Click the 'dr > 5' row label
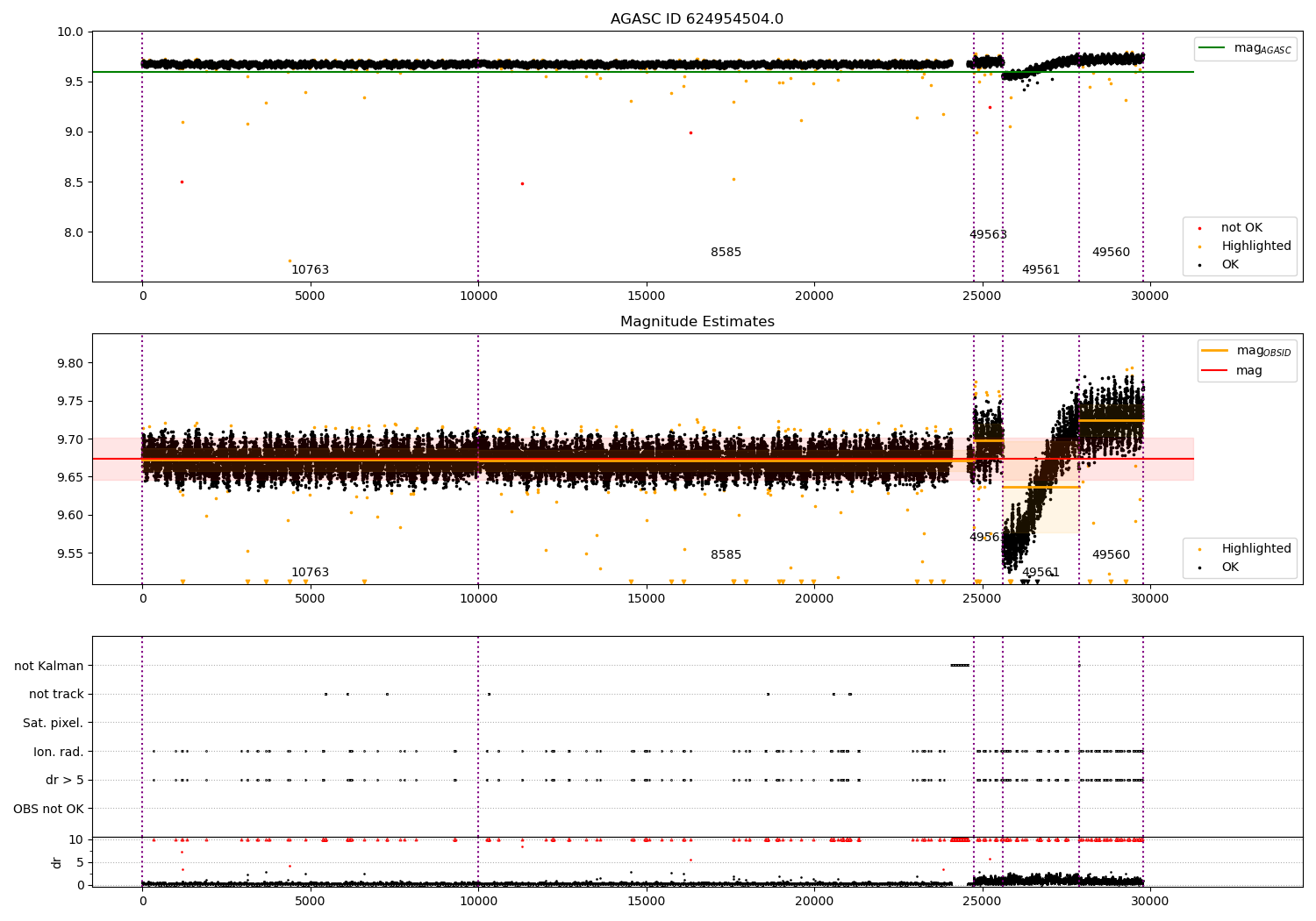1316x921 pixels. point(65,781)
